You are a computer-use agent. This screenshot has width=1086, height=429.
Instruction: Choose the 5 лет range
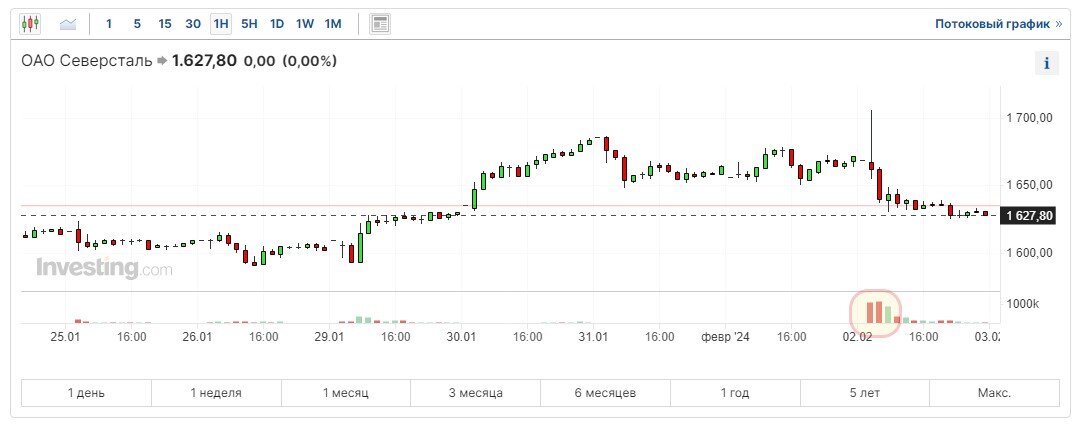coord(865,393)
